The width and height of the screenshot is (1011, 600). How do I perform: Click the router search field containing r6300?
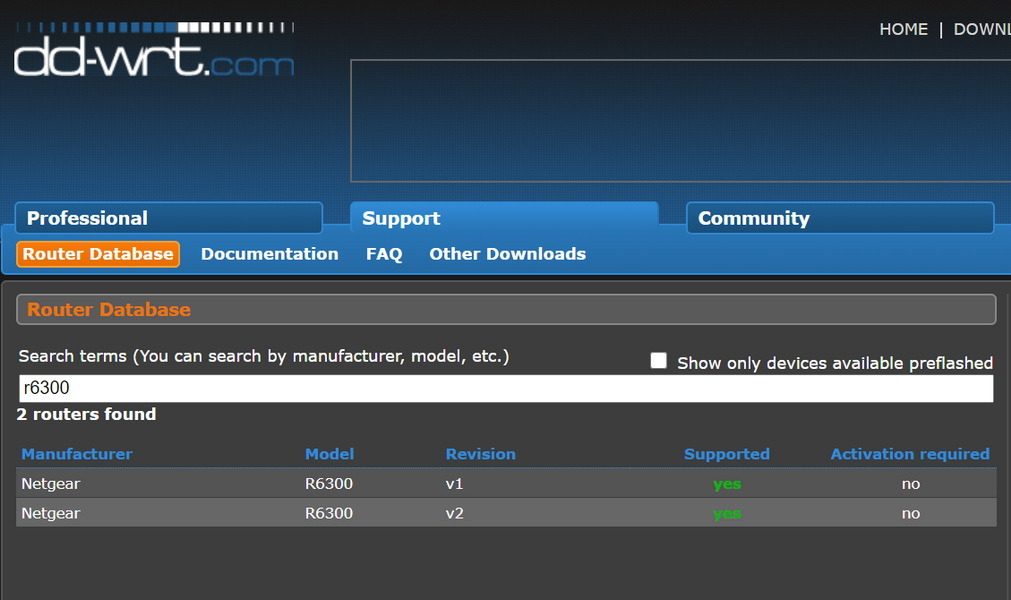(506, 388)
